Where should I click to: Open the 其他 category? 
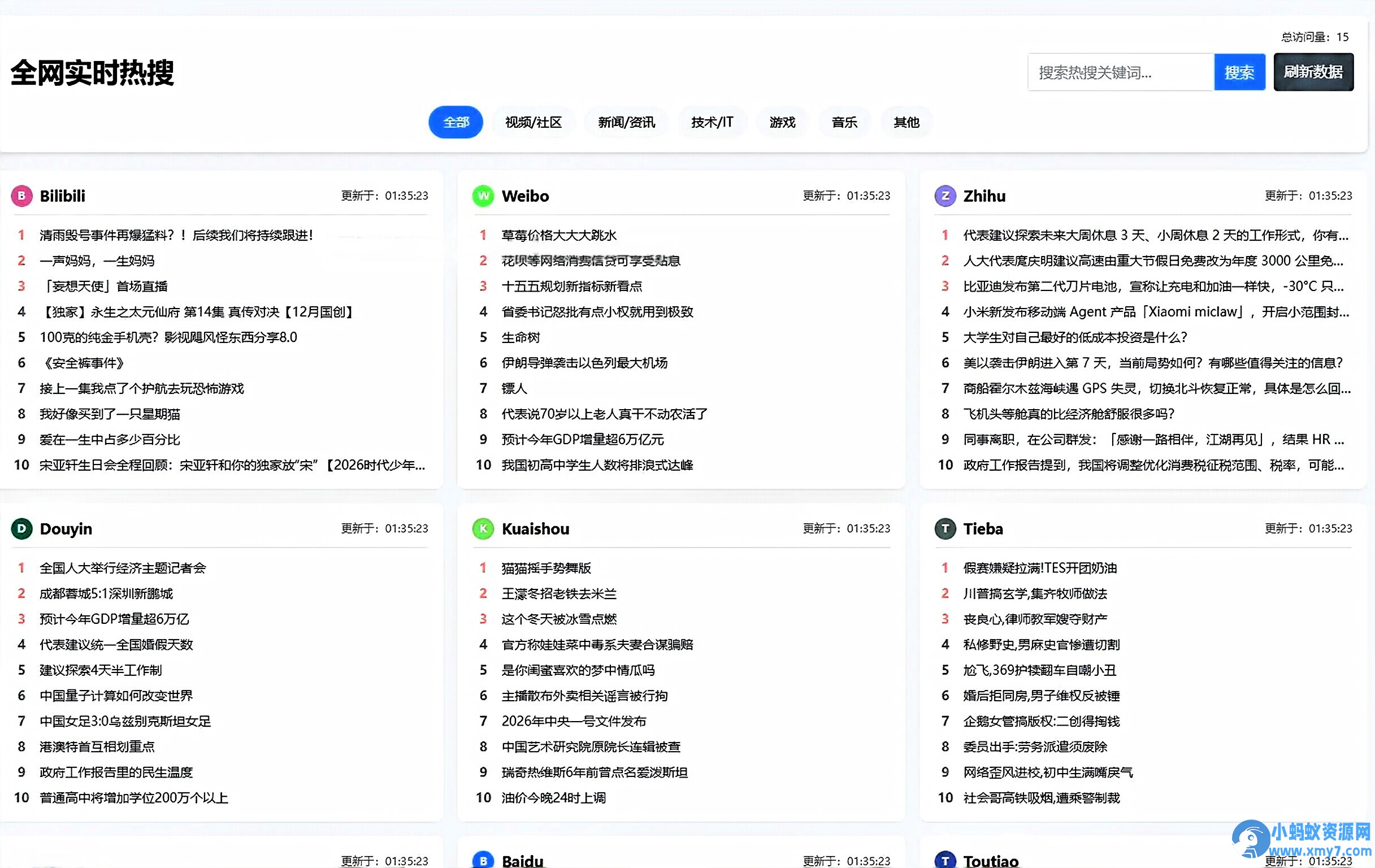click(906, 121)
